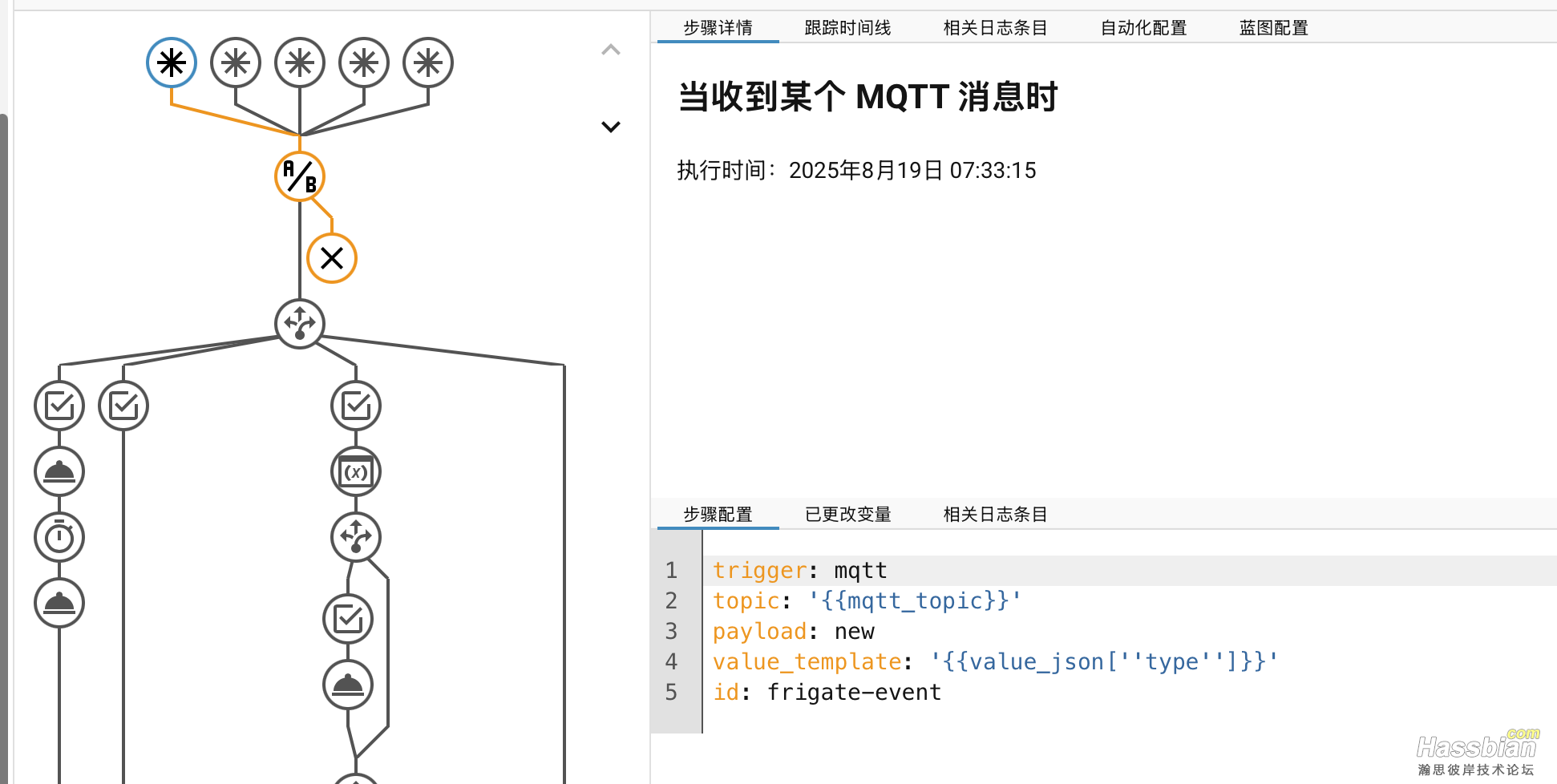Click the vertical scrollbar on left edge

pyautogui.click(x=4, y=449)
